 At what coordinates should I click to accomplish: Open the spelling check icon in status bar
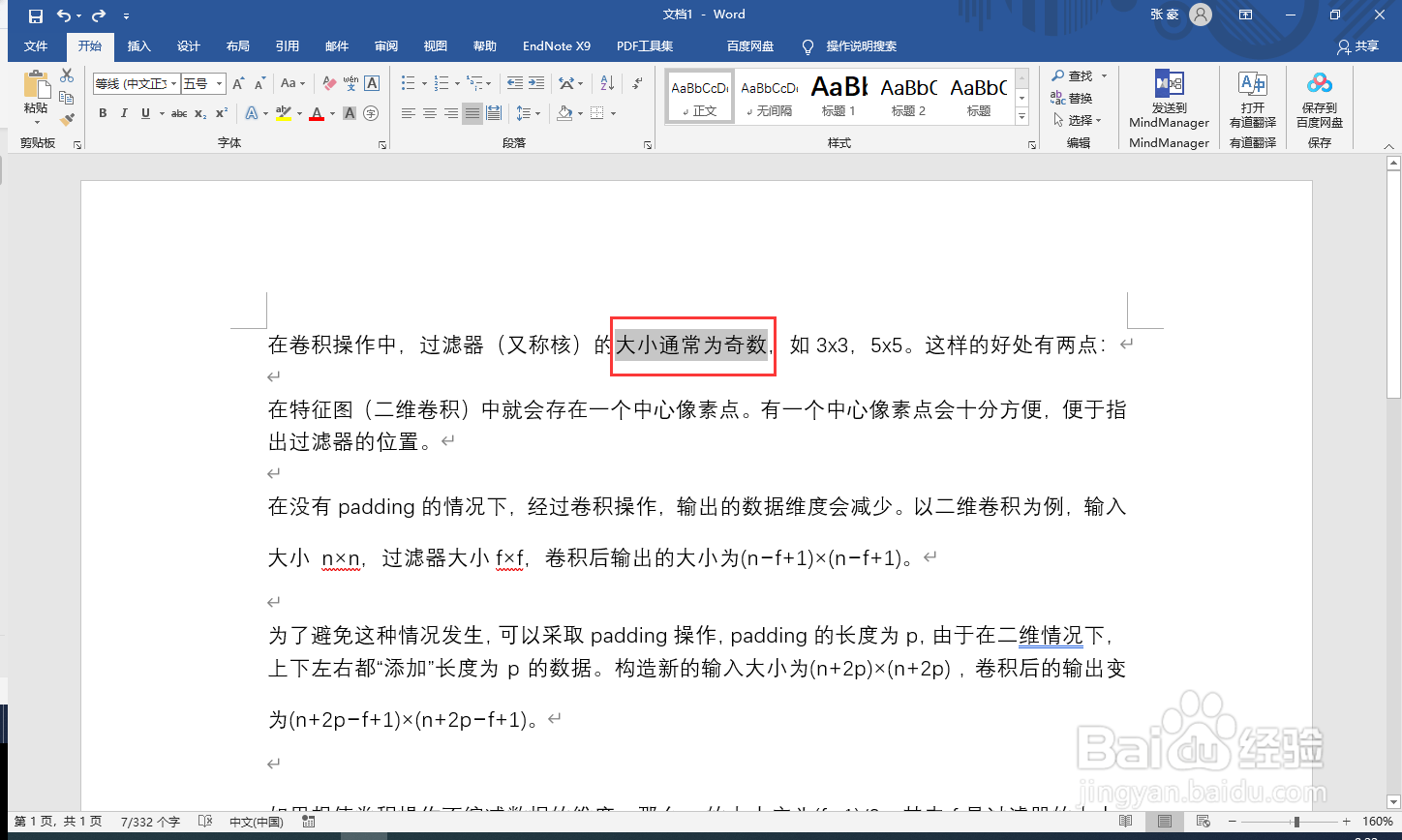tap(205, 822)
